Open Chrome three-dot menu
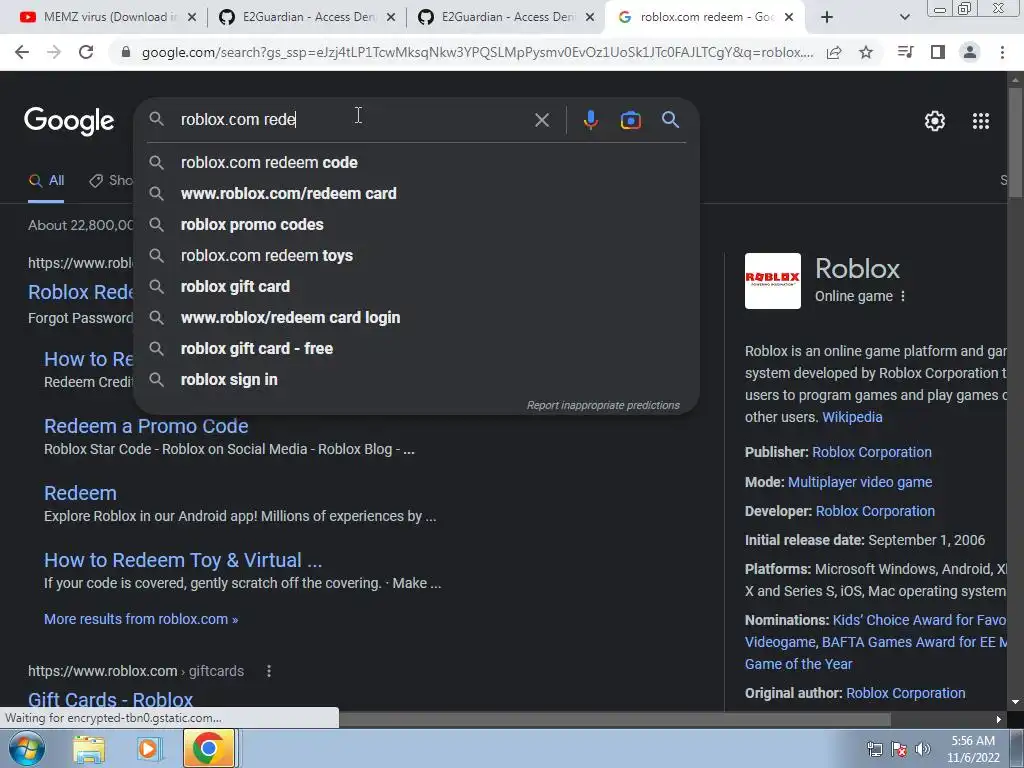 tap(1002, 52)
